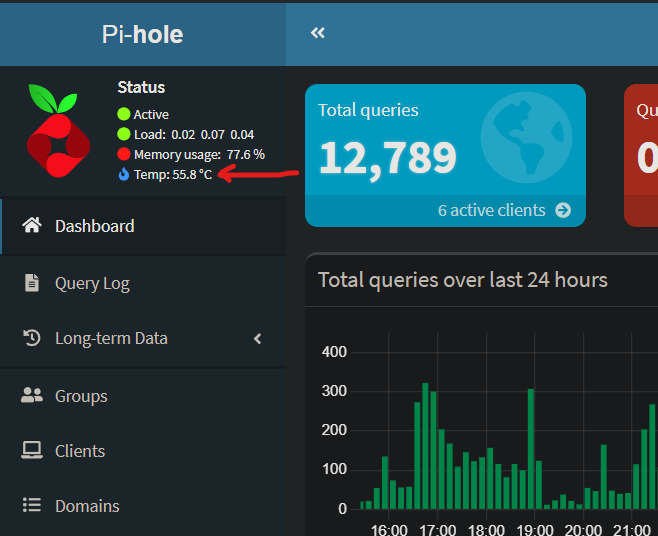Go to the Groups page
This screenshot has height=536, width=658.
pyautogui.click(x=143, y=396)
